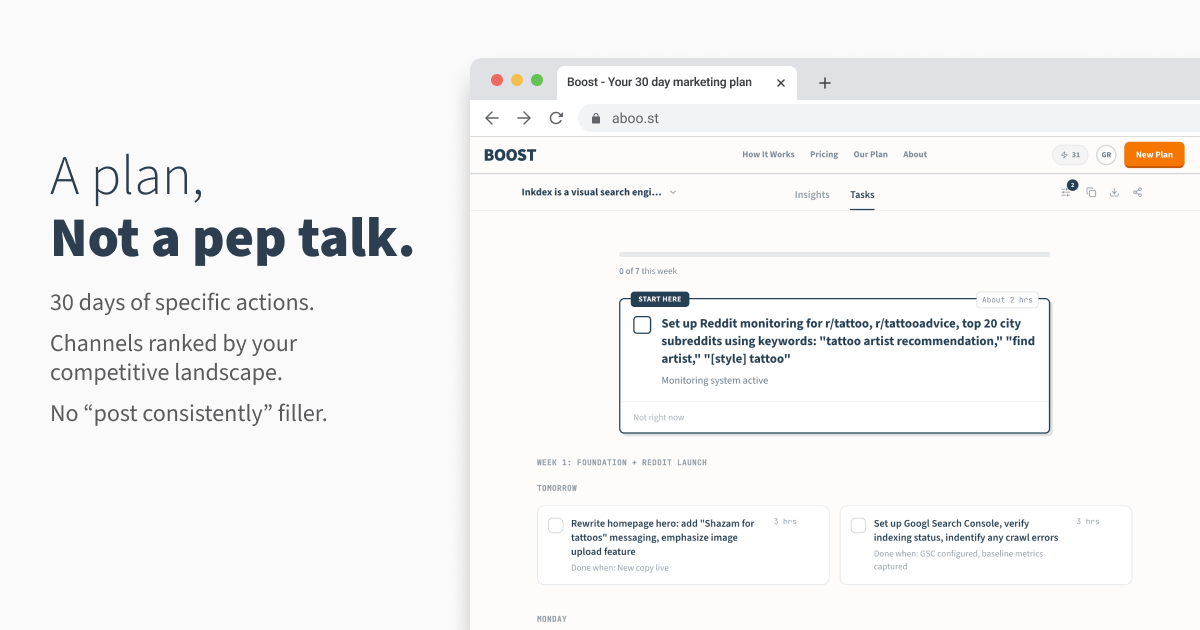1200x630 pixels.
Task: Click the New Plan button
Action: (x=1154, y=154)
